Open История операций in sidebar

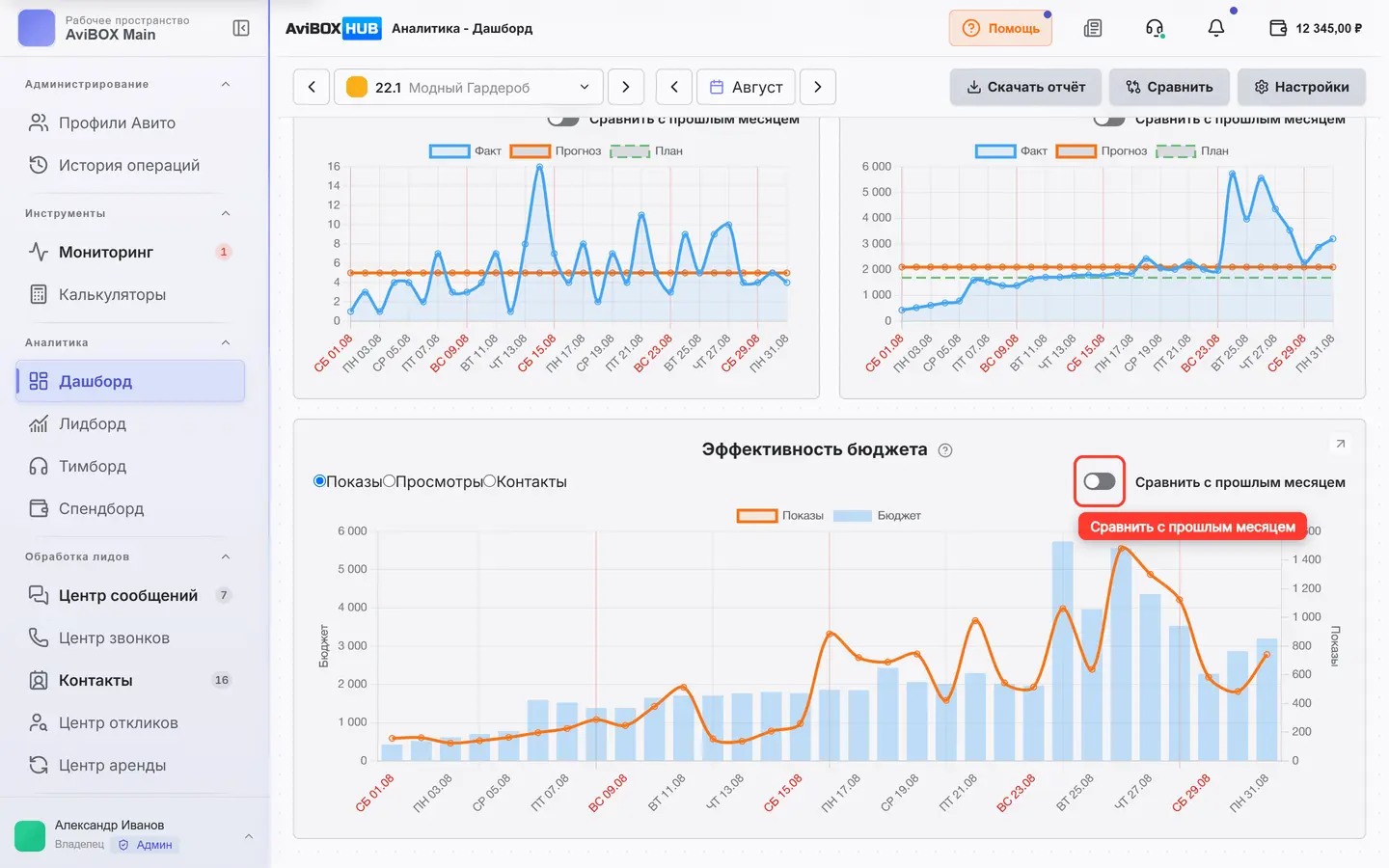tap(130, 165)
